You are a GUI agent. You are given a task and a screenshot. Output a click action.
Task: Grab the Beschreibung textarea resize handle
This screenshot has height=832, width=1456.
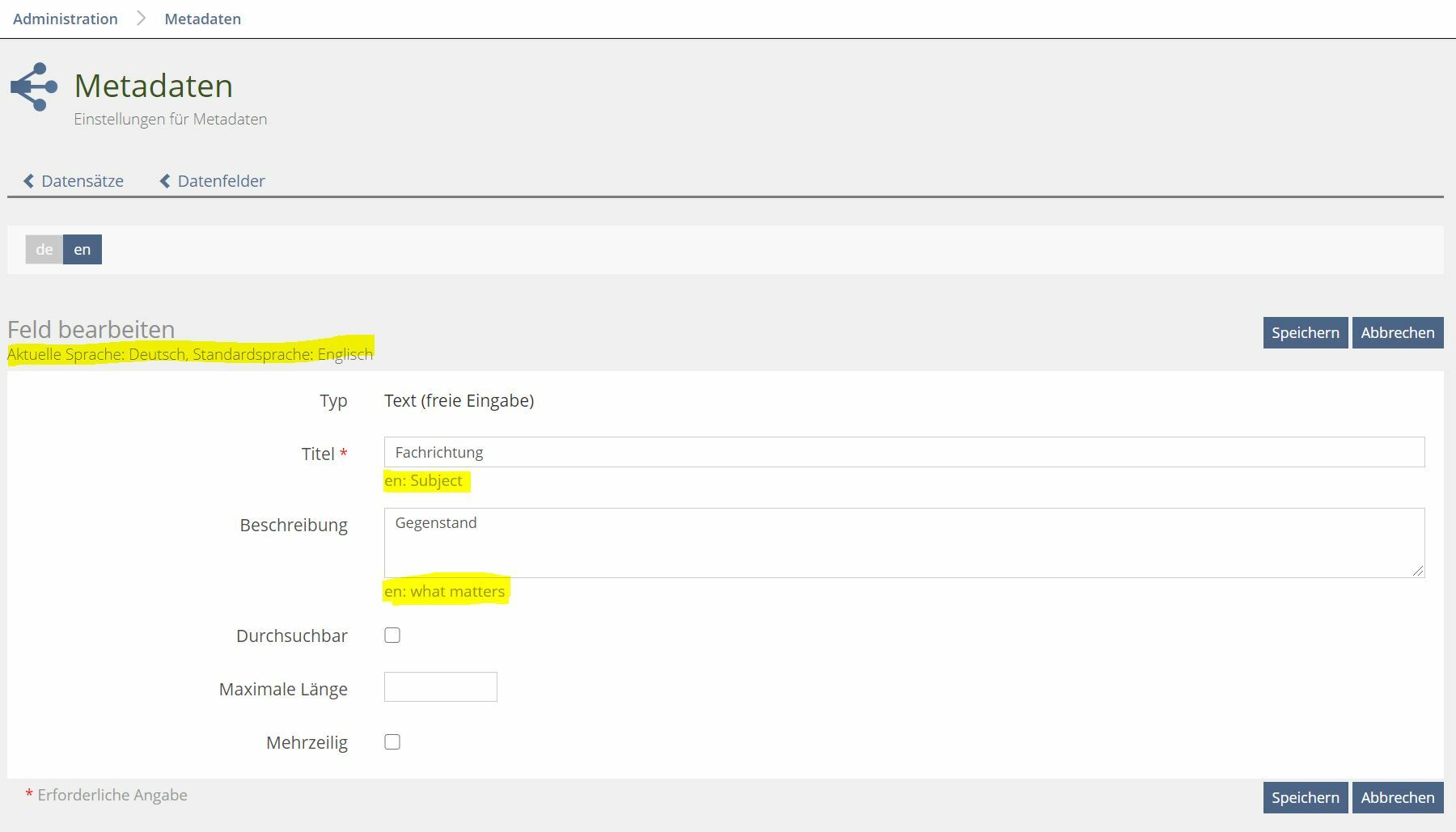point(1418,571)
